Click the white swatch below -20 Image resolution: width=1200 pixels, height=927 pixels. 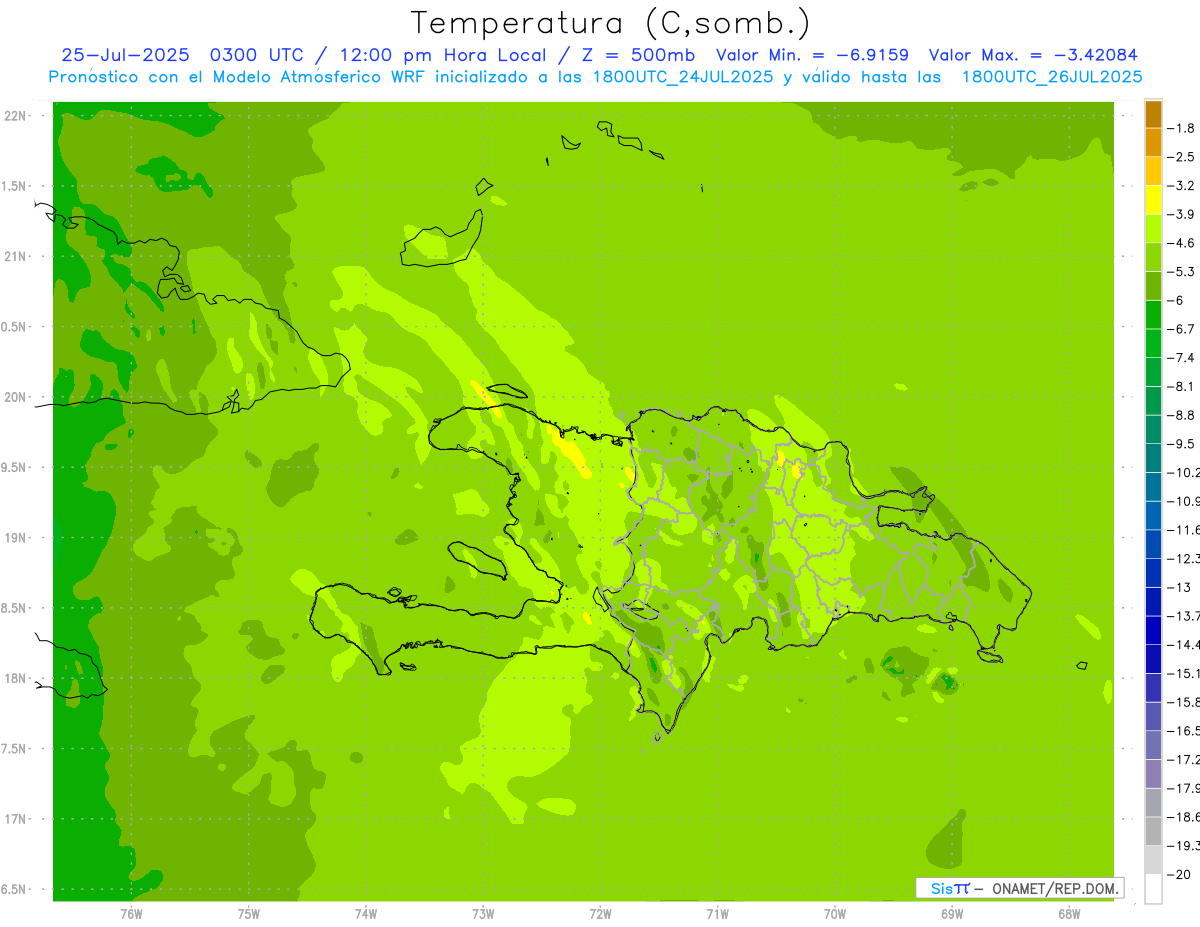pos(1153,889)
